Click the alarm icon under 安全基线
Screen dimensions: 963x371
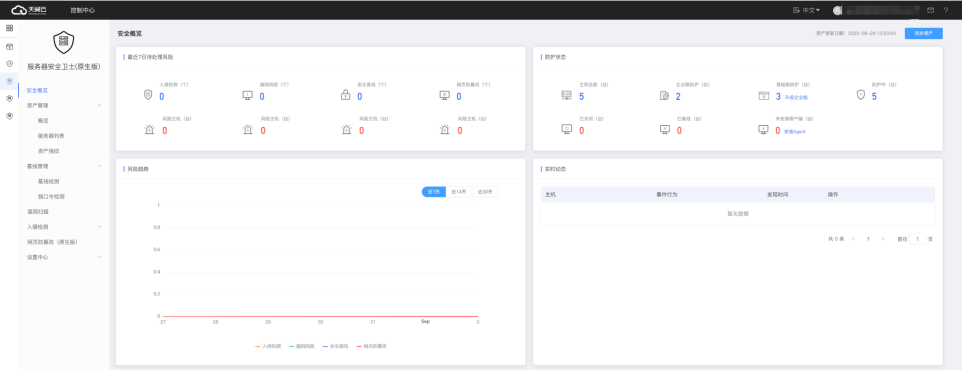tap(346, 130)
